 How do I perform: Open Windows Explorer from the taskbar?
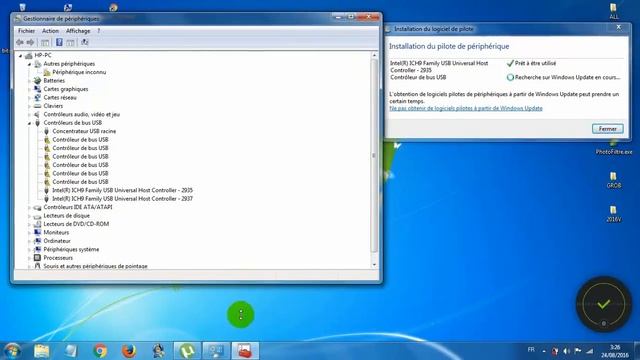coord(41,351)
